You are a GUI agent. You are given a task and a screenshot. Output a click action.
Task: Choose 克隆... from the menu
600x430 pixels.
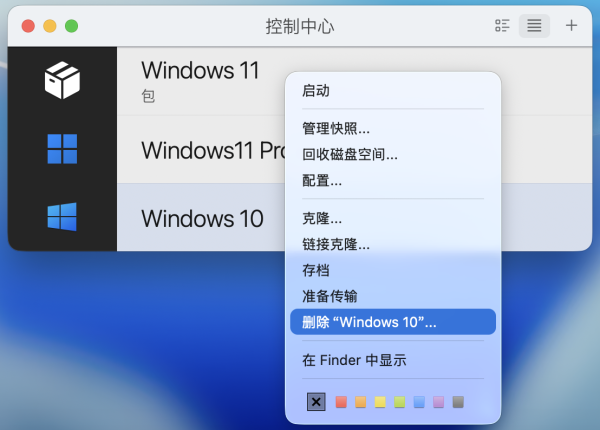(322, 218)
